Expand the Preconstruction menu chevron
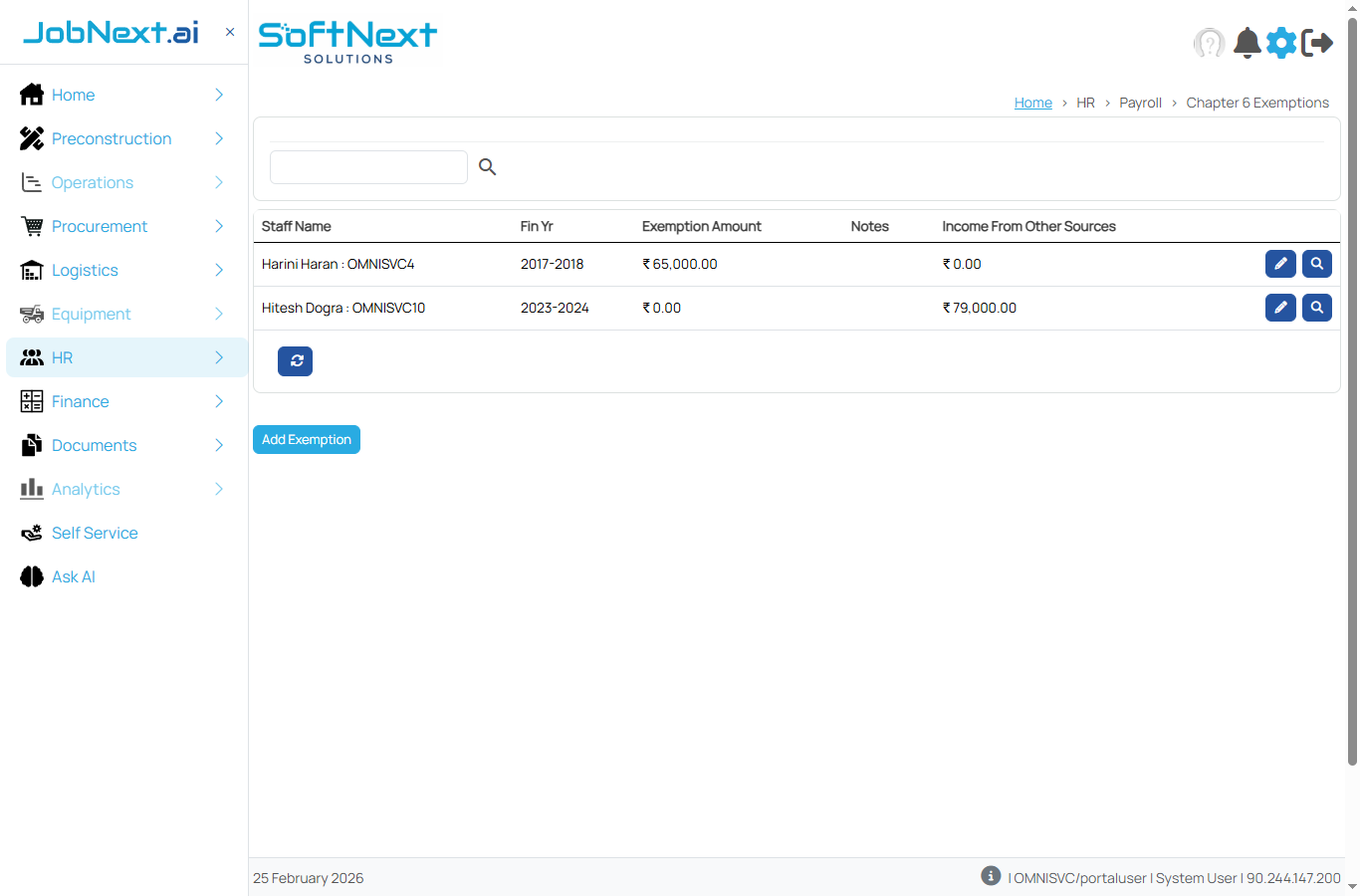Image resolution: width=1360 pixels, height=896 pixels. (x=219, y=138)
